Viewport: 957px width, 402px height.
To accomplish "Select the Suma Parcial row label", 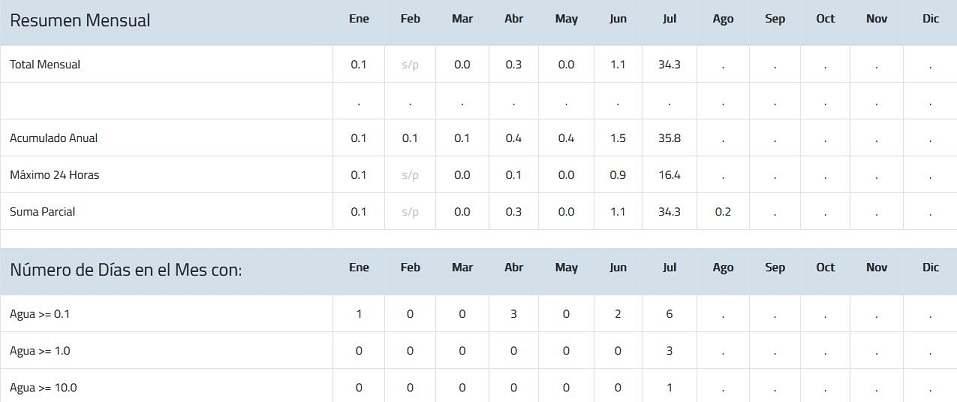I will pos(43,212).
